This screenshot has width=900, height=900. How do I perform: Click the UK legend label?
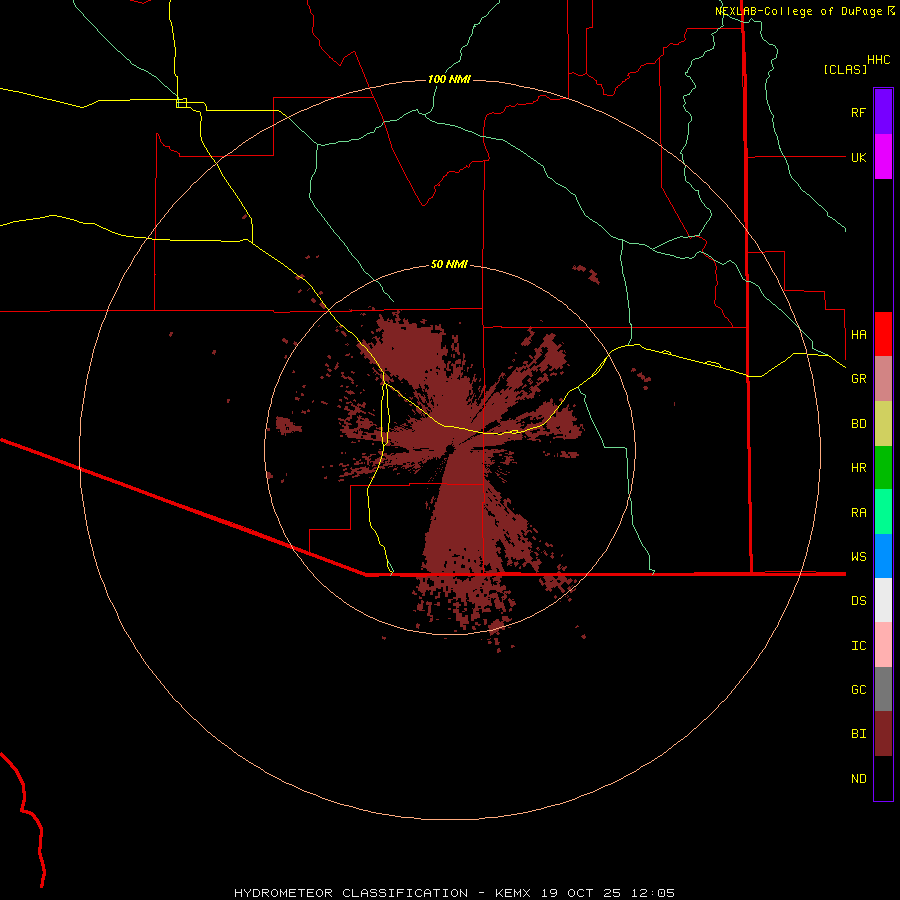click(x=858, y=157)
